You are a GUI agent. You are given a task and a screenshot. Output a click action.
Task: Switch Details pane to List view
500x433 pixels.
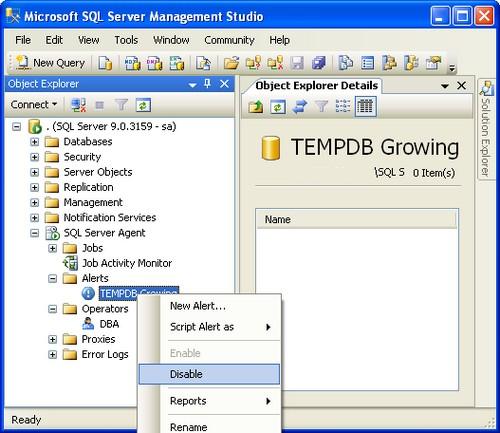pos(343,107)
